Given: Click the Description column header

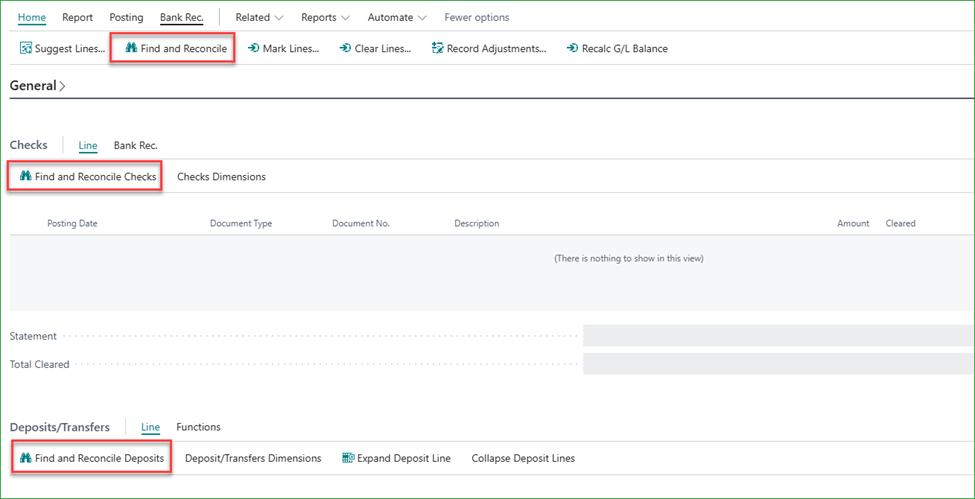Looking at the screenshot, I should click(x=477, y=223).
